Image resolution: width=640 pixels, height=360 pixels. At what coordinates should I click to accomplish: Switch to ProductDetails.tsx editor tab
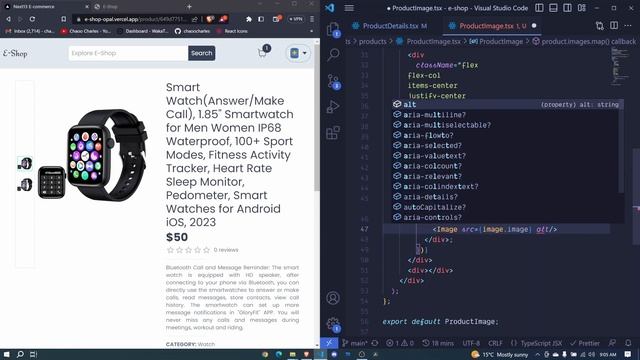click(x=390, y=26)
